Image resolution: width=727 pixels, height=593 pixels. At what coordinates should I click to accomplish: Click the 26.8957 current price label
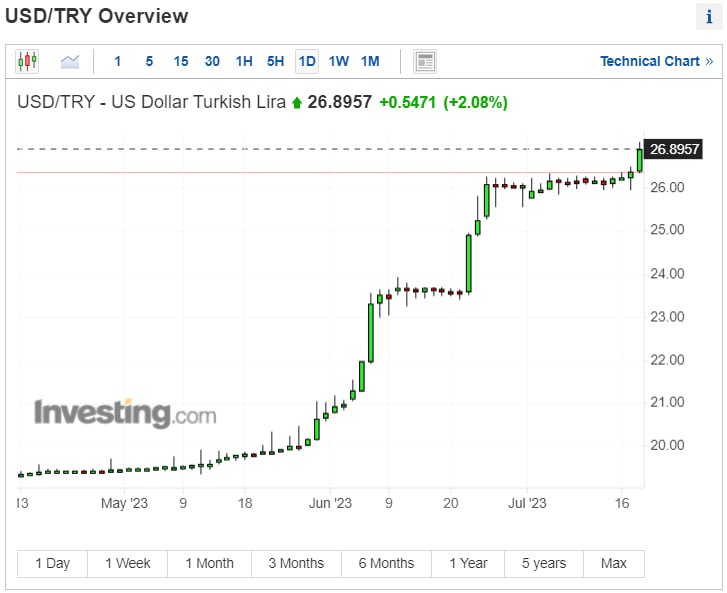point(674,149)
